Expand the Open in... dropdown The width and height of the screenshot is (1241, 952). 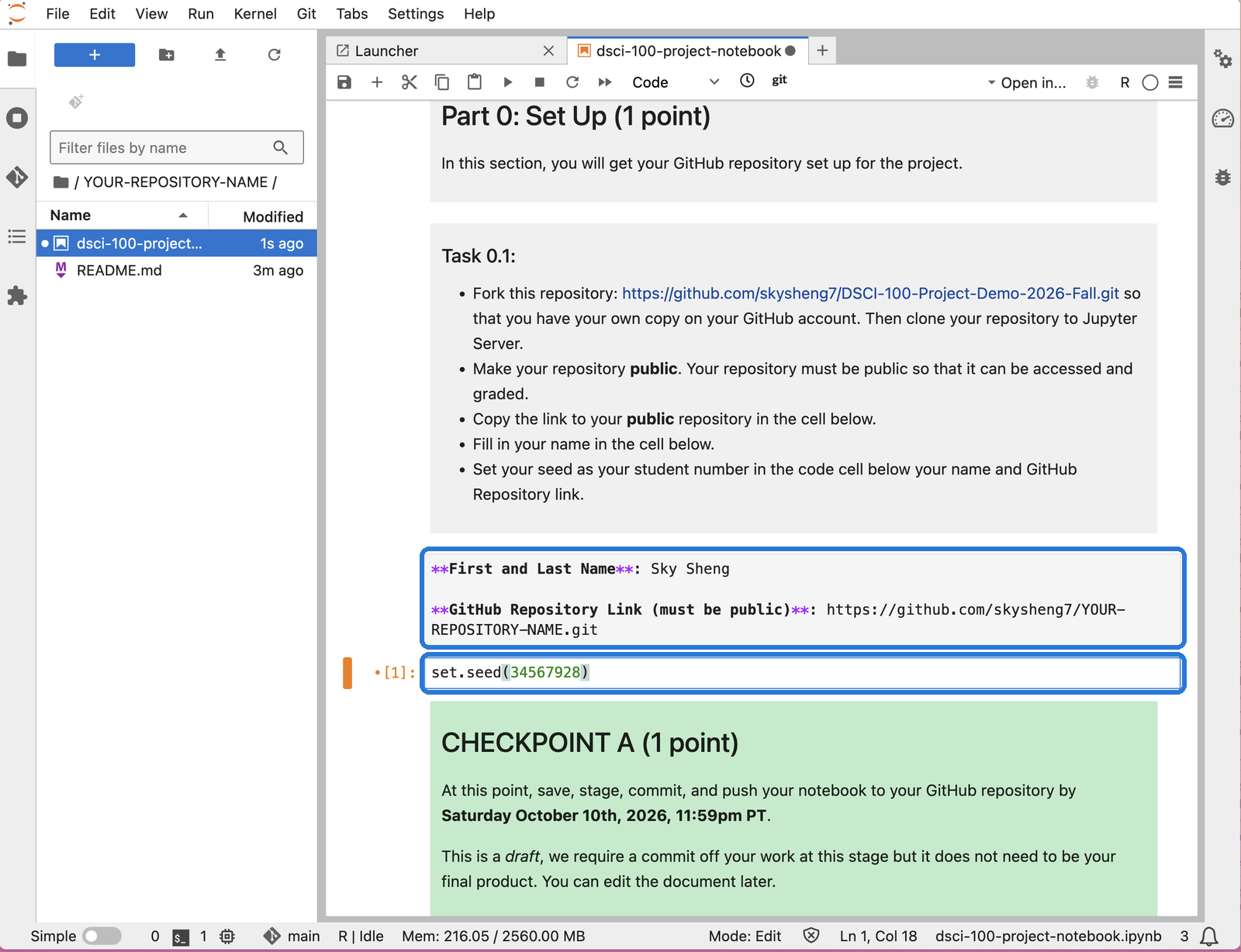point(1027,83)
